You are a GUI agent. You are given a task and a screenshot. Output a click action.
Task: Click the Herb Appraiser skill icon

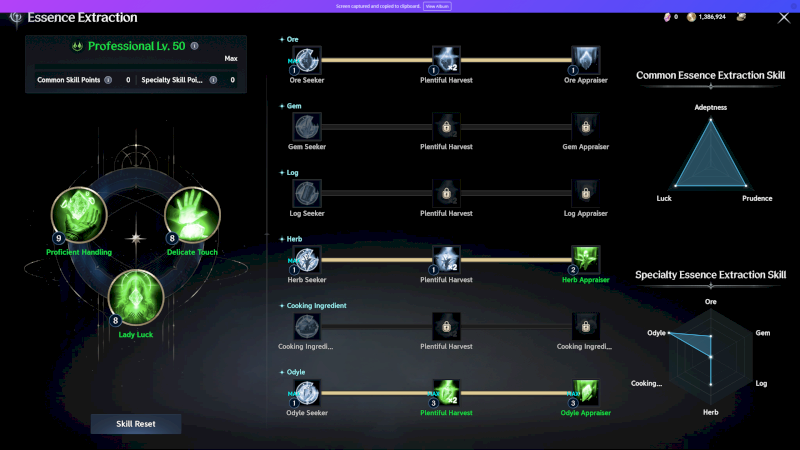[586, 258]
